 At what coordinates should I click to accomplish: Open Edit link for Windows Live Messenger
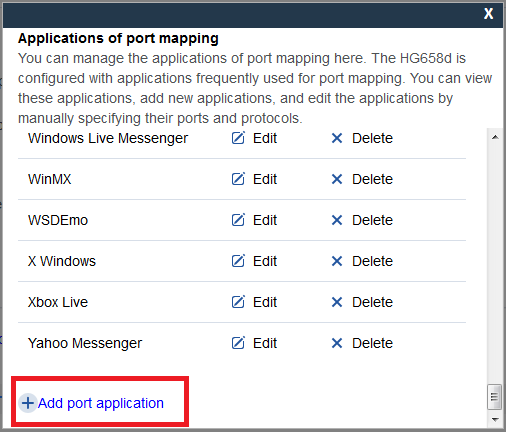265,138
